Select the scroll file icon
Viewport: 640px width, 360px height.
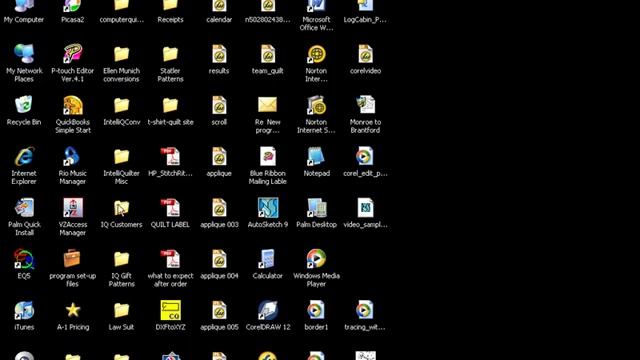(x=219, y=105)
